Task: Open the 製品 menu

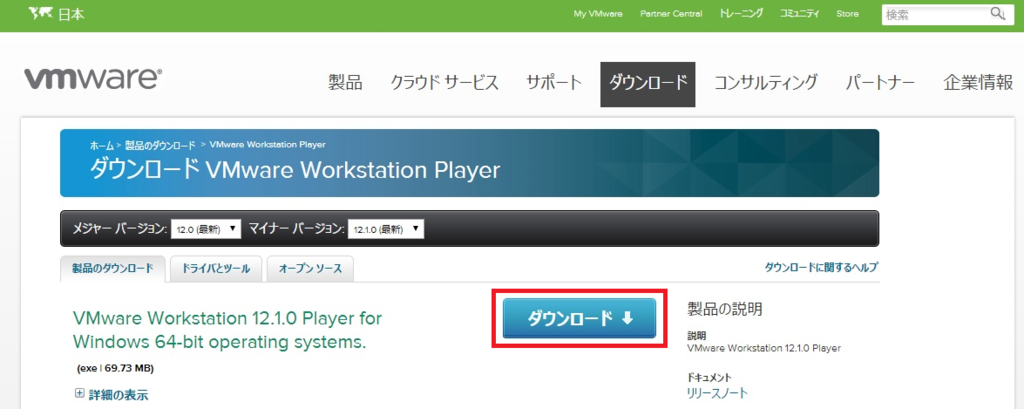Action: click(x=345, y=83)
